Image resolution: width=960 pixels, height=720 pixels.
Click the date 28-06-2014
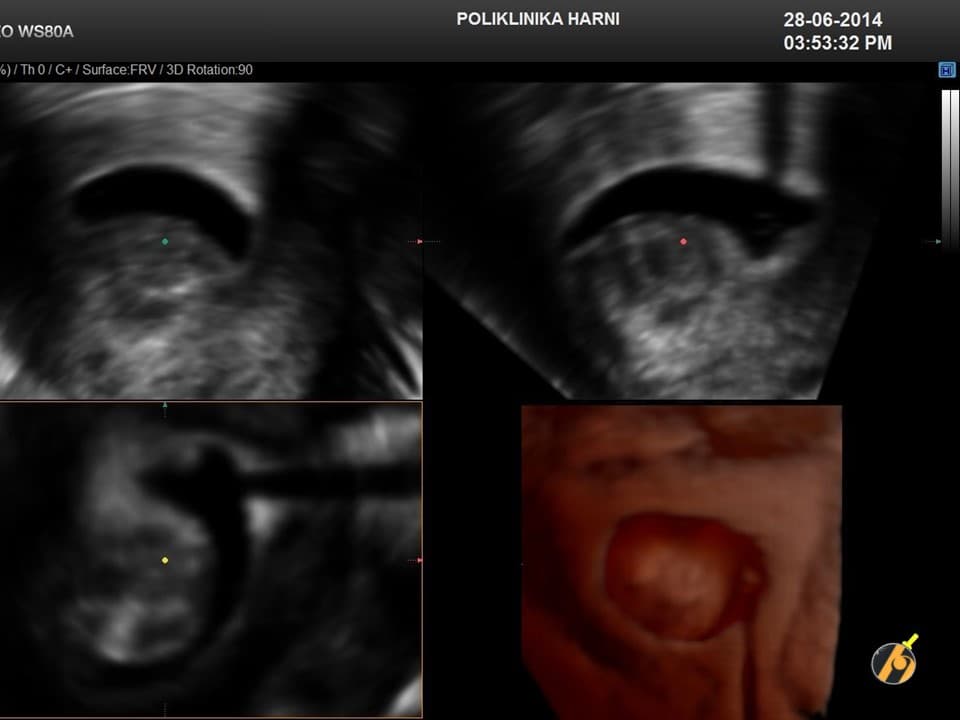pos(832,20)
